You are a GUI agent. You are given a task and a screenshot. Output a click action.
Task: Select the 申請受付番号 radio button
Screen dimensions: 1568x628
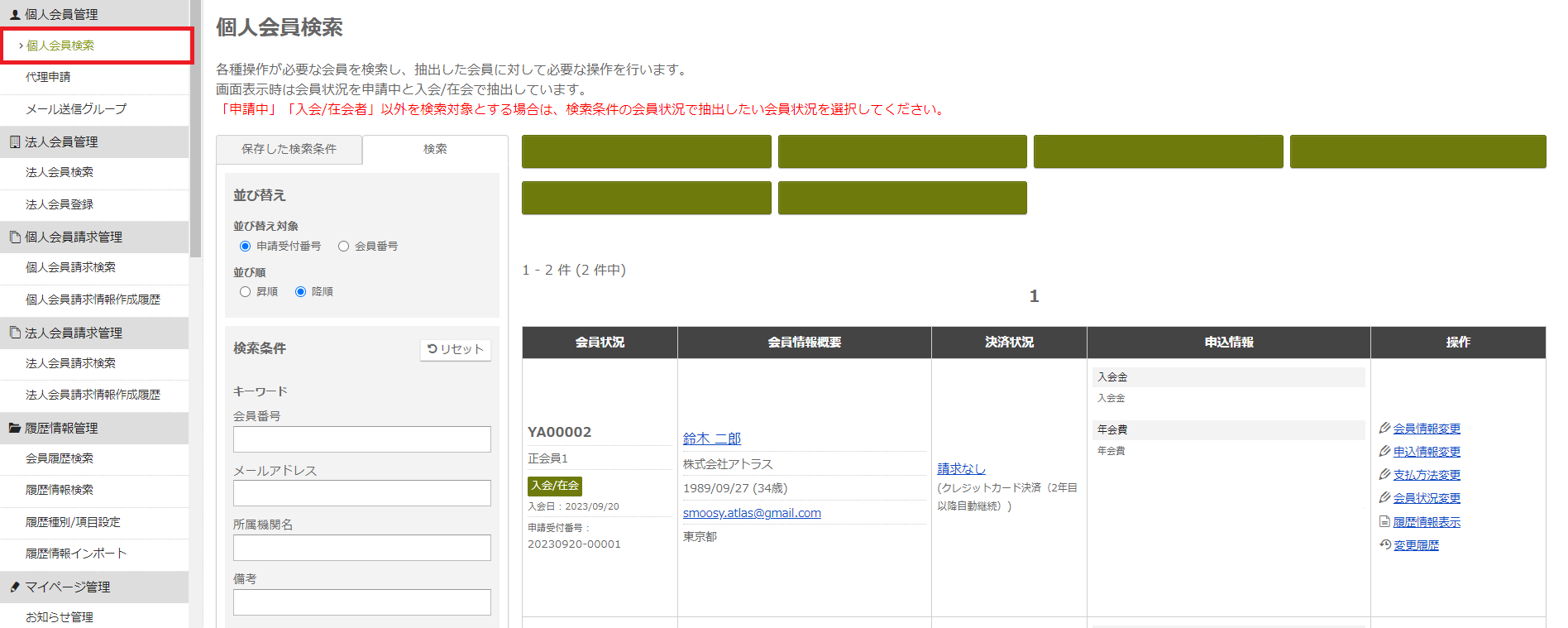(x=245, y=246)
